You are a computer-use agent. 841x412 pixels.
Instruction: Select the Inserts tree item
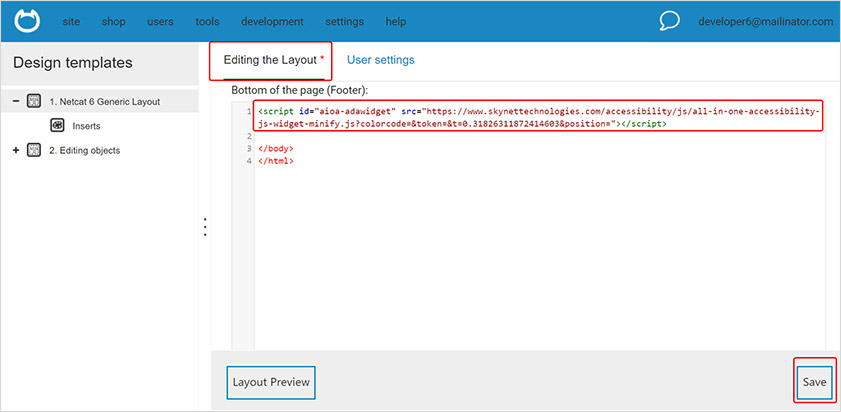point(86,126)
